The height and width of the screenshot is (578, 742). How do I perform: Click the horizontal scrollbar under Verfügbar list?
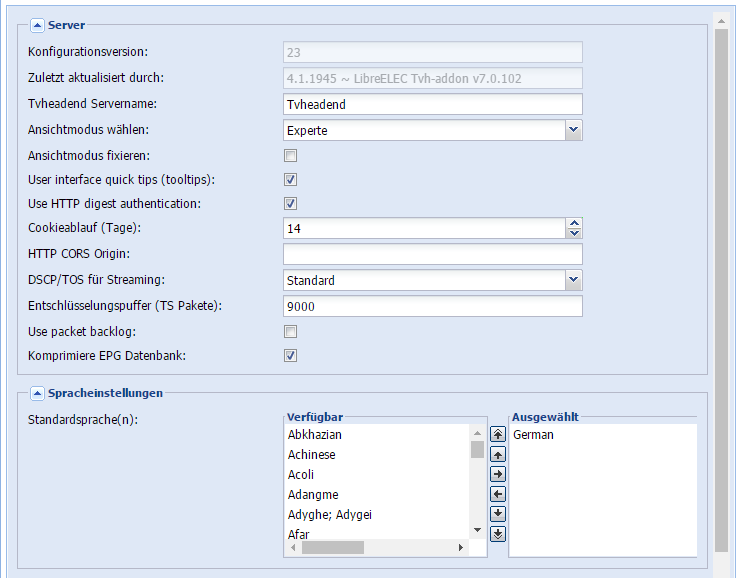tap(377, 548)
